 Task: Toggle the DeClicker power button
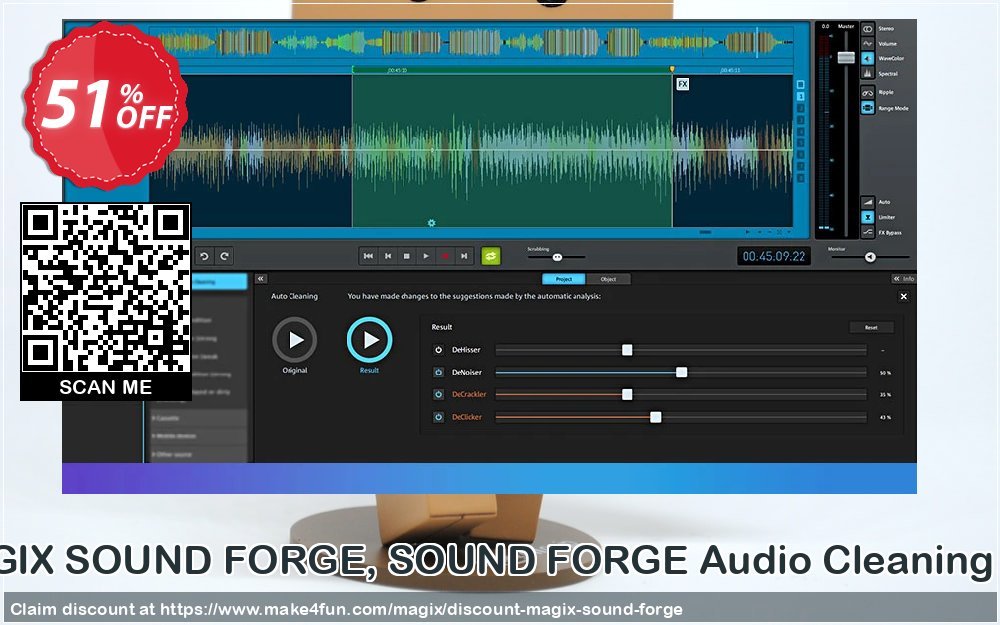coord(438,417)
